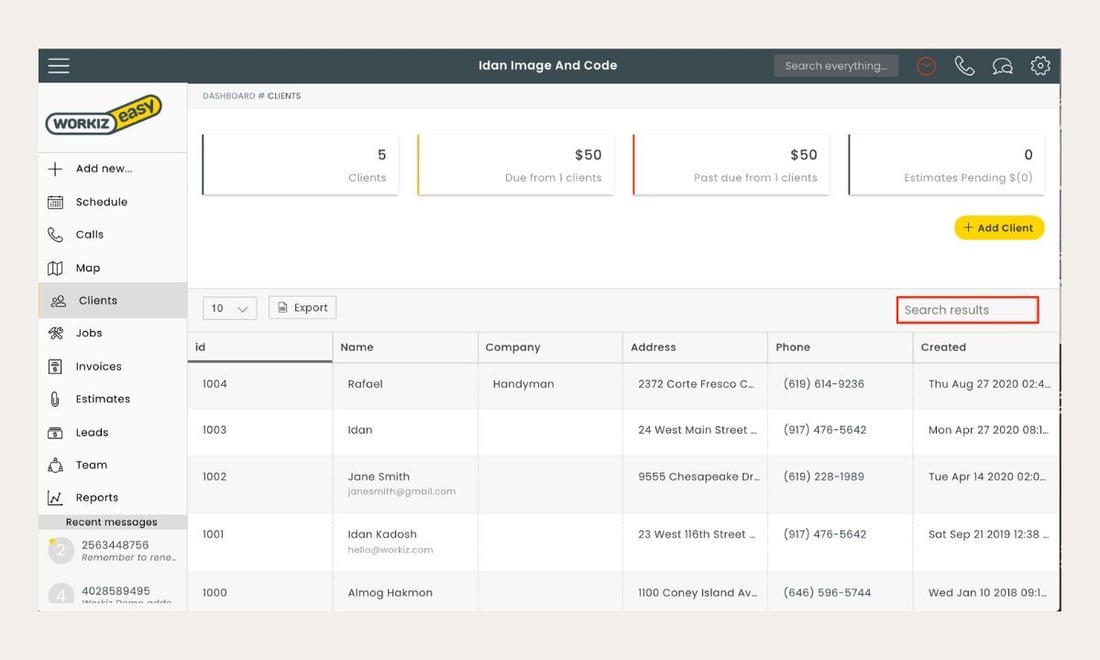This screenshot has width=1100, height=660.
Task: Click email janesmith@gmail.com
Action: 402,492
